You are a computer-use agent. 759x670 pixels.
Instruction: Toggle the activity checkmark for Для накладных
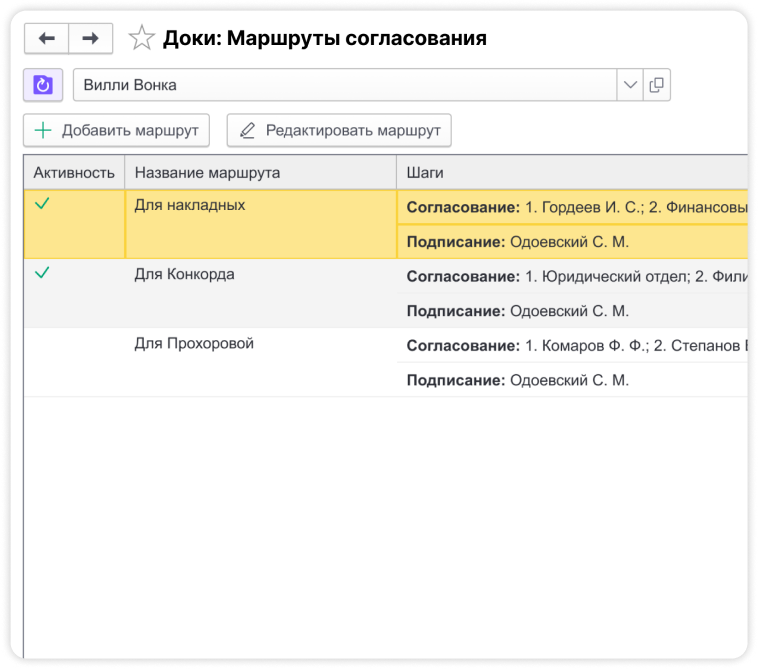pyautogui.click(x=43, y=204)
